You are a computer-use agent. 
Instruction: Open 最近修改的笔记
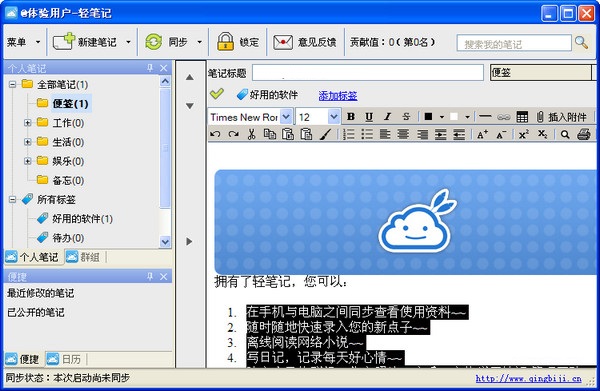41,293
